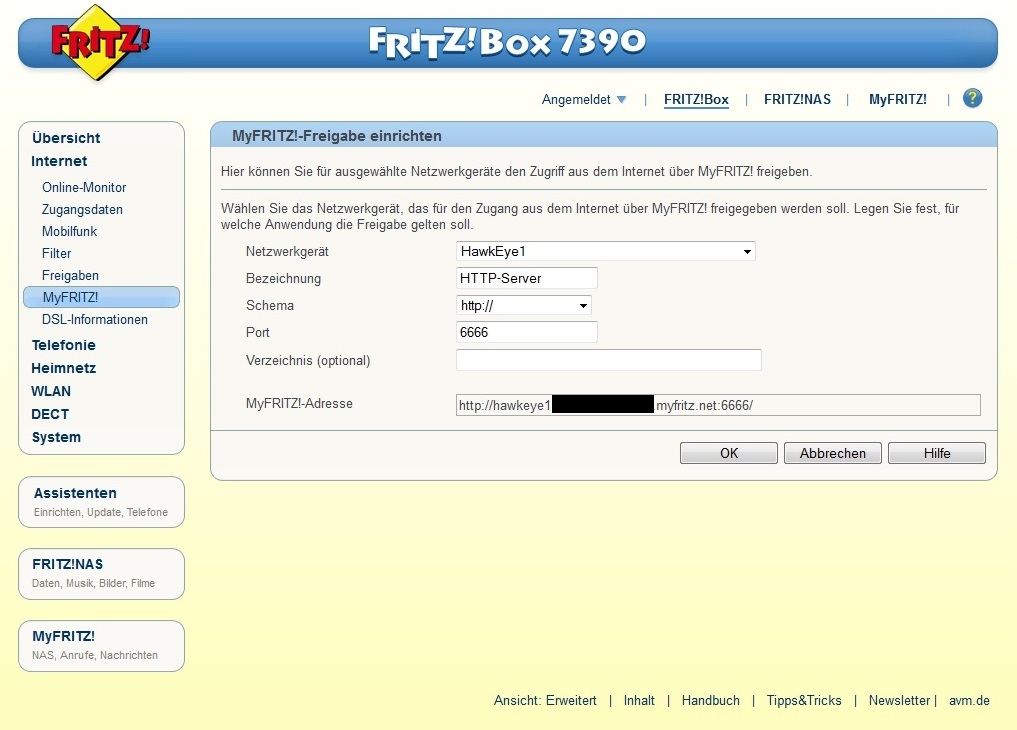
Task: Open the FRITZ!NAS panel with Daten, Musik
Action: tap(101, 574)
